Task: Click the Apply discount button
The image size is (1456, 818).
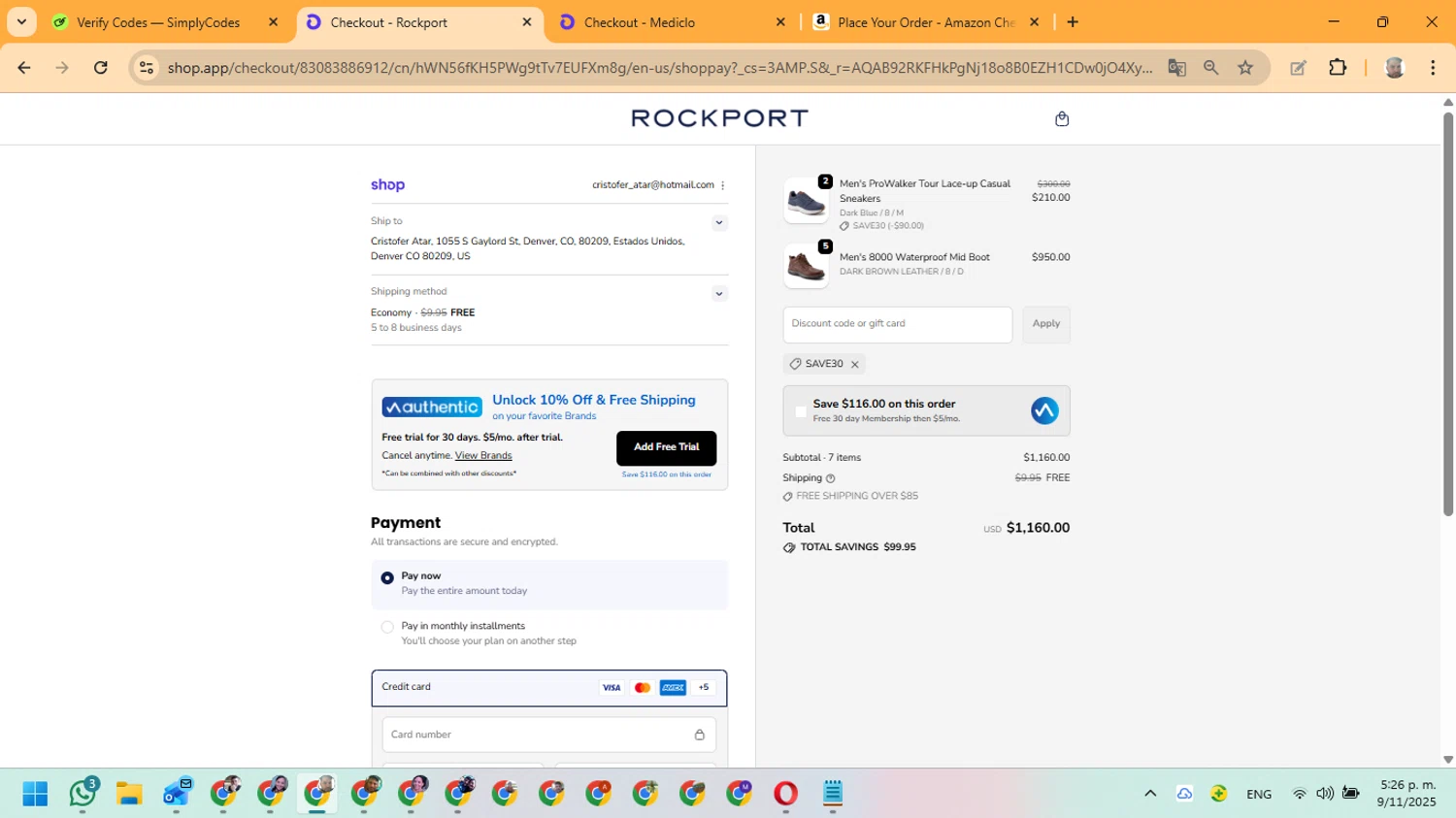Action: pyautogui.click(x=1046, y=324)
